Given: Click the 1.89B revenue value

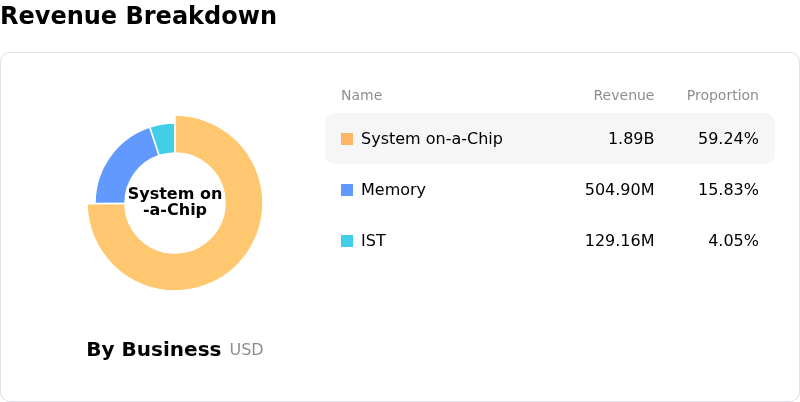Looking at the screenshot, I should coord(631,139).
